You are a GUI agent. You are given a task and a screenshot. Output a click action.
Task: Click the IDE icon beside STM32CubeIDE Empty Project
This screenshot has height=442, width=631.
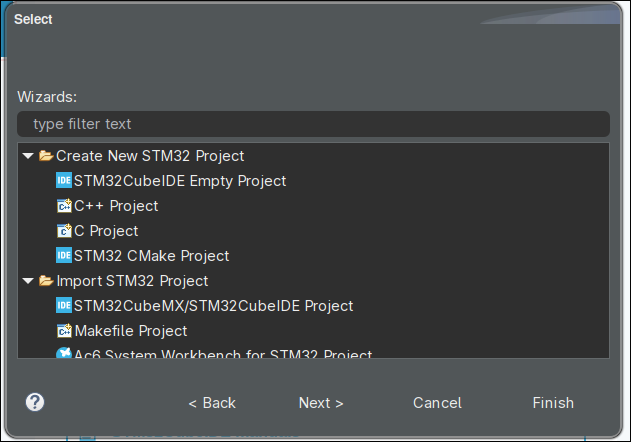click(x=64, y=181)
